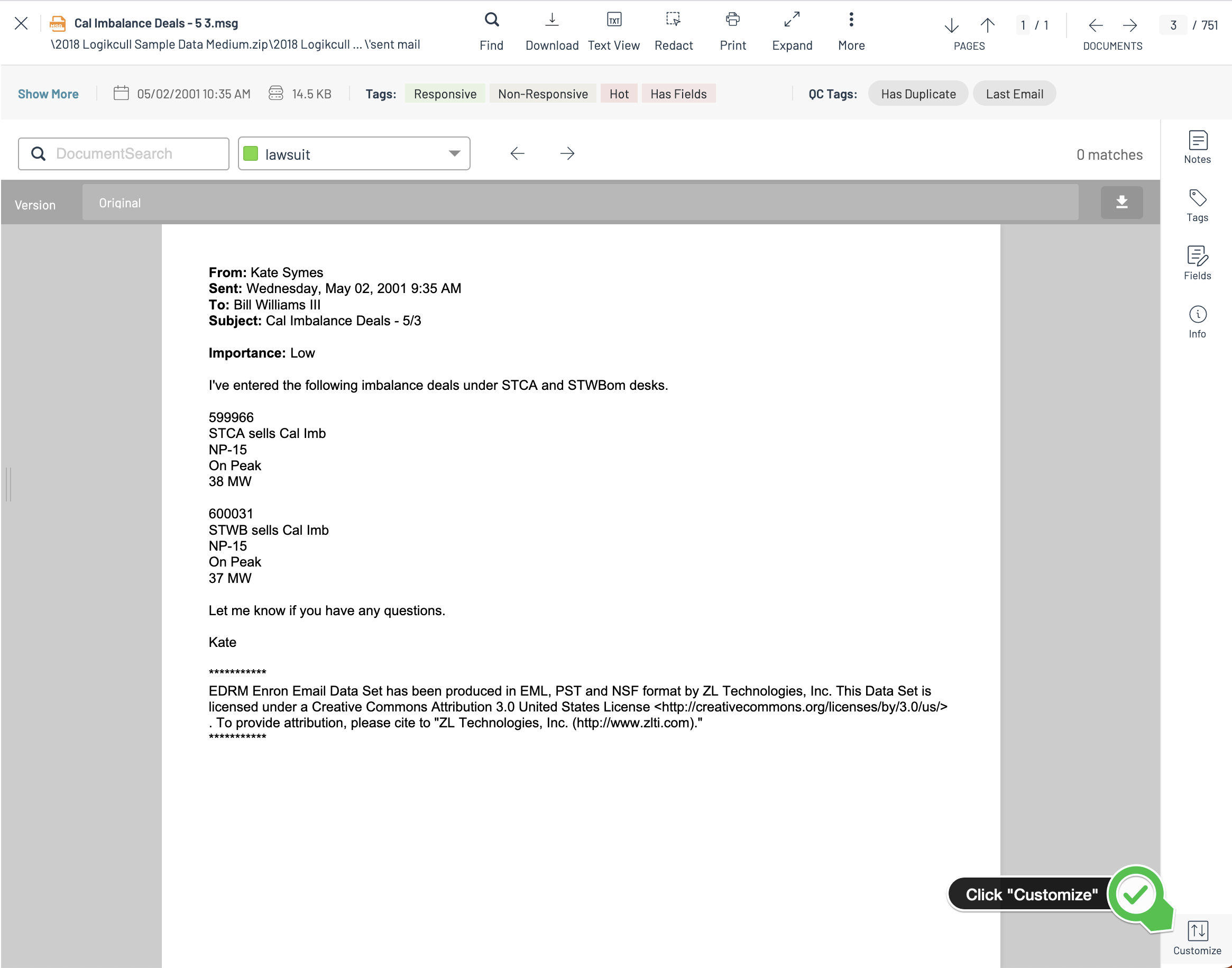This screenshot has height=968, width=1232.
Task: Click the Sent: Wednesday, May 02 line
Action: [335, 288]
